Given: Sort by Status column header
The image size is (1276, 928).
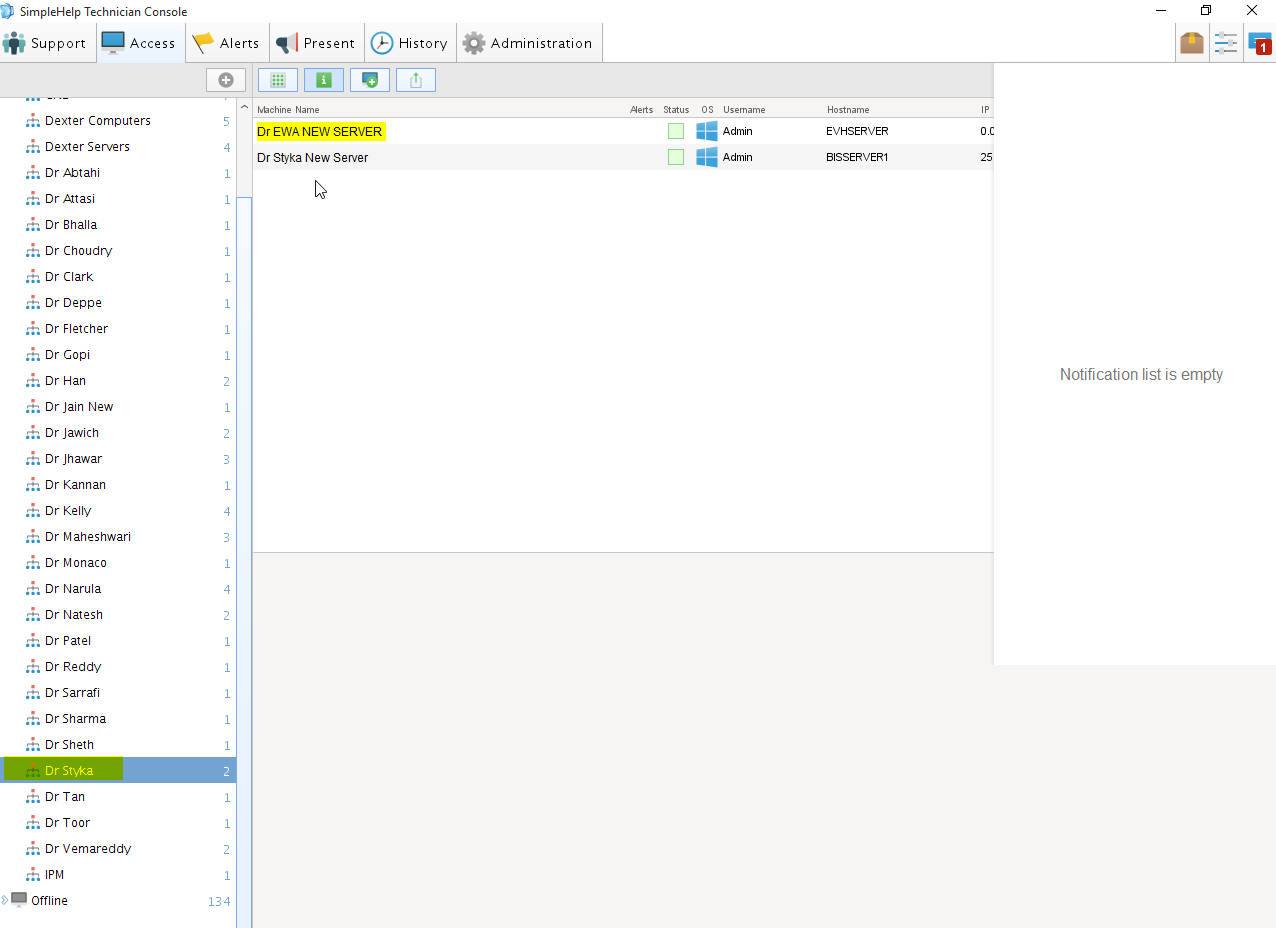Looking at the screenshot, I should coord(676,109).
